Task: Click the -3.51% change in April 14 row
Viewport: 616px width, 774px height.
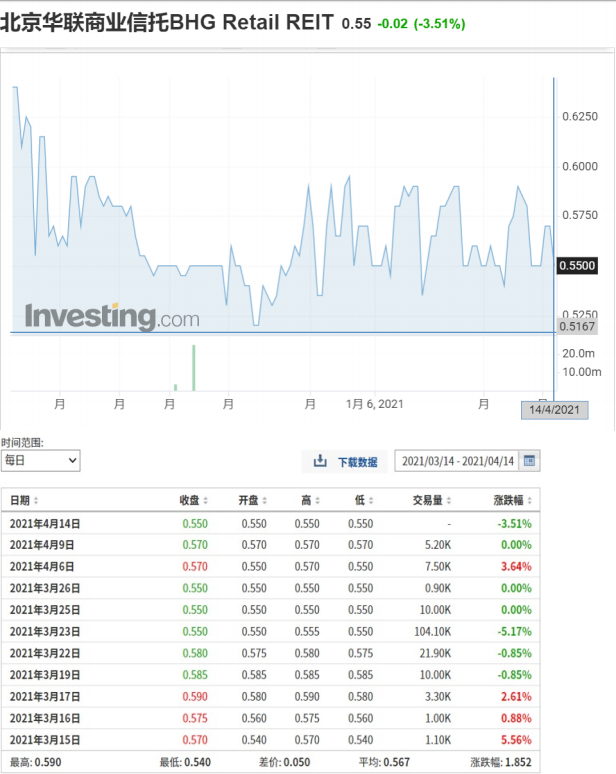Action: coord(514,524)
